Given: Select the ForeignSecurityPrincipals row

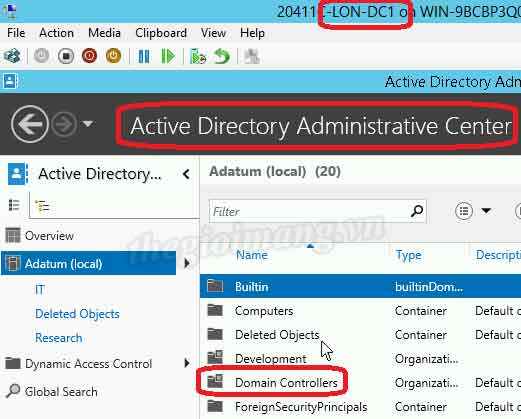Looking at the screenshot, I should 360,407.
